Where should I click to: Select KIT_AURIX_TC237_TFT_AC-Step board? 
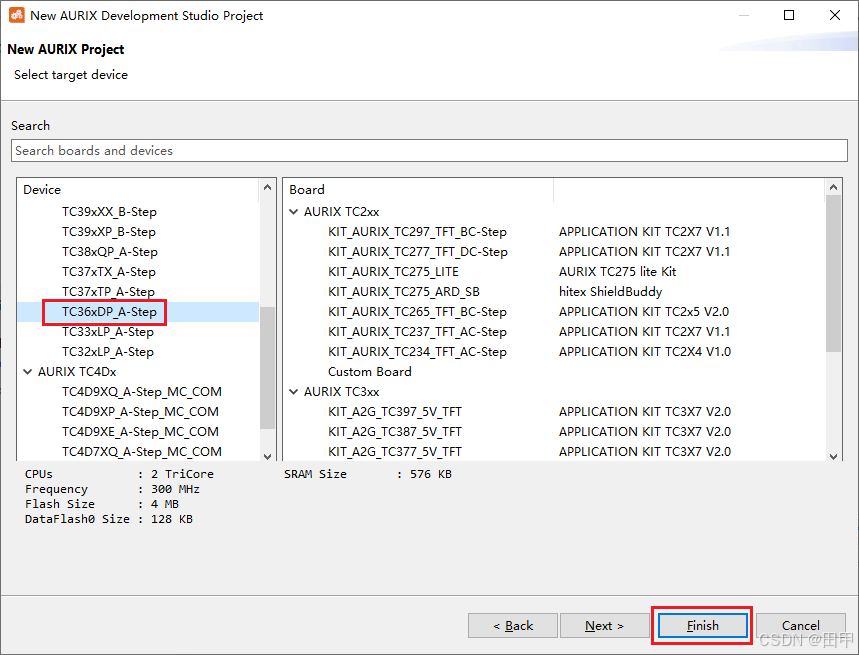417,332
